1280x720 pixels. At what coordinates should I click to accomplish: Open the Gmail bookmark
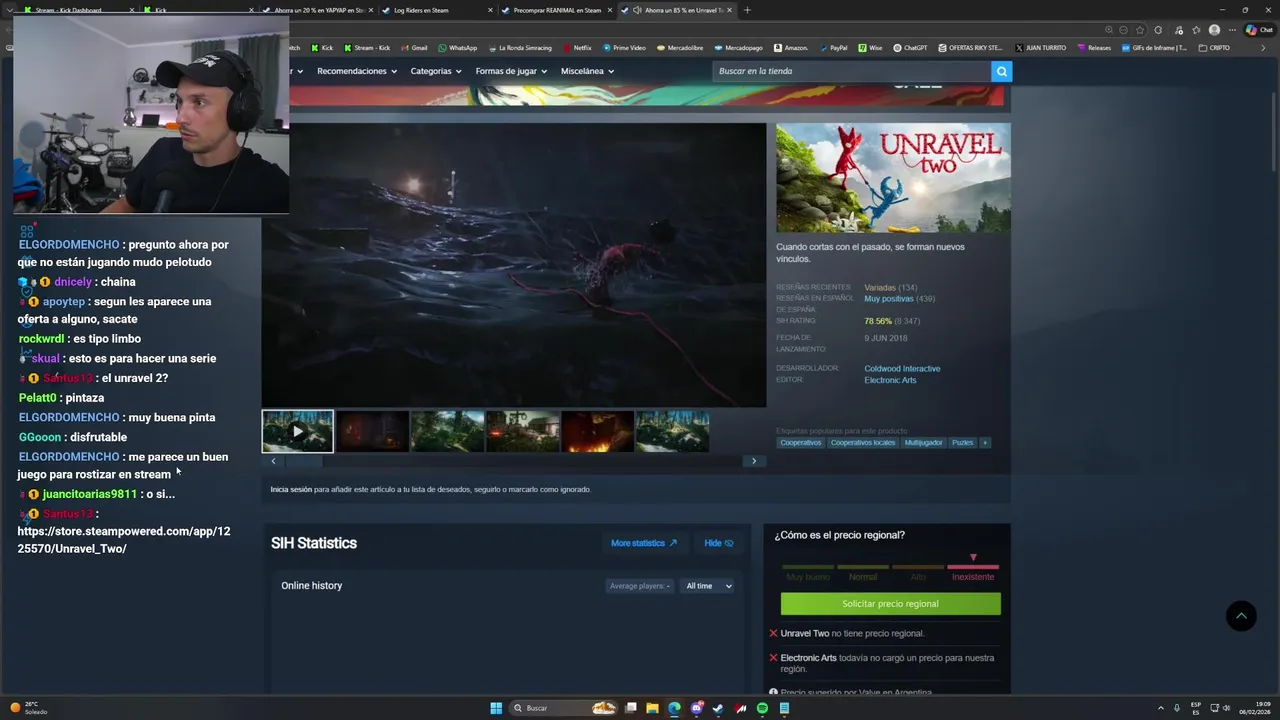[x=414, y=48]
